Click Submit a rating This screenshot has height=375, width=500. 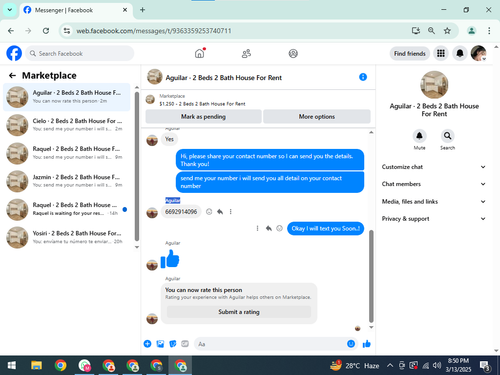coord(239,312)
